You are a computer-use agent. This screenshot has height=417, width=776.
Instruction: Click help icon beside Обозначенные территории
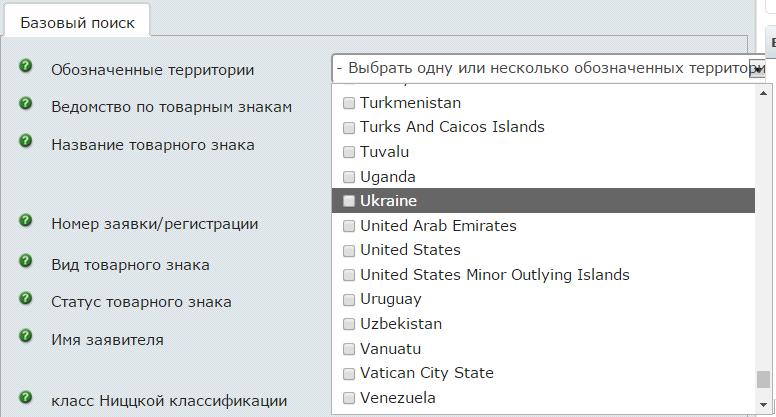[26, 66]
